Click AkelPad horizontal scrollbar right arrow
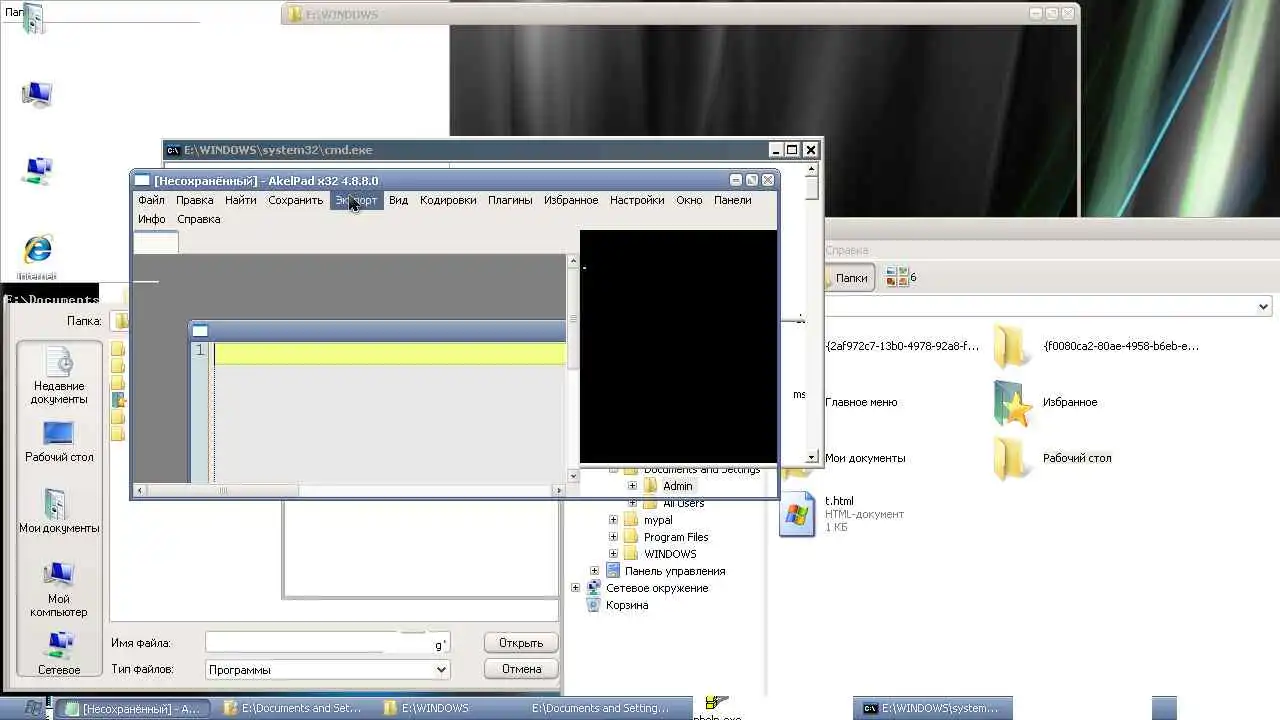 click(559, 491)
